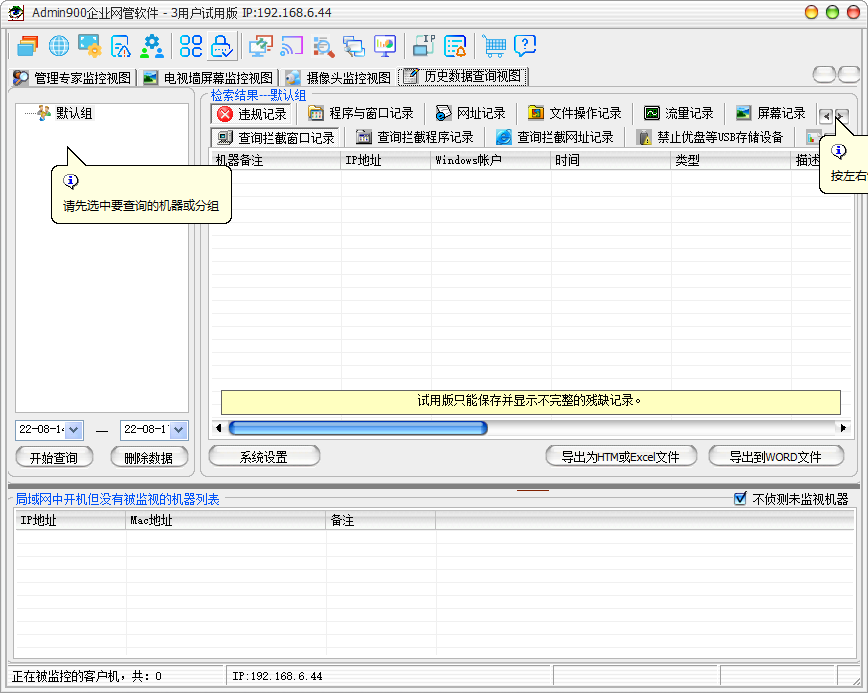Viewport: 868px width, 693px height.
Task: Click the shopping cart purchase icon
Action: pos(494,46)
